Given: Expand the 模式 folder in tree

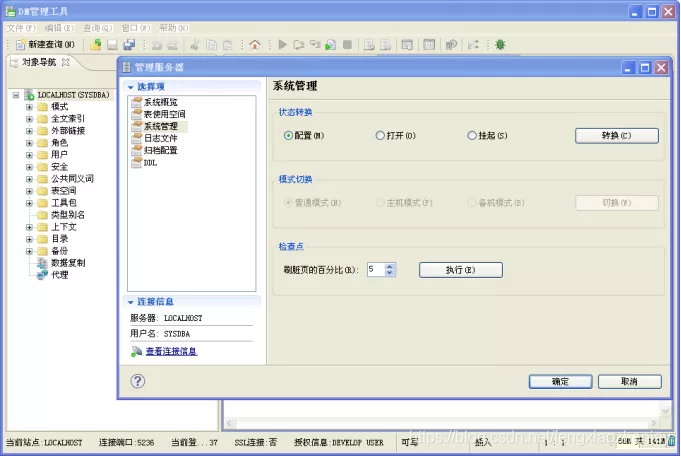Looking at the screenshot, I should tap(29, 107).
